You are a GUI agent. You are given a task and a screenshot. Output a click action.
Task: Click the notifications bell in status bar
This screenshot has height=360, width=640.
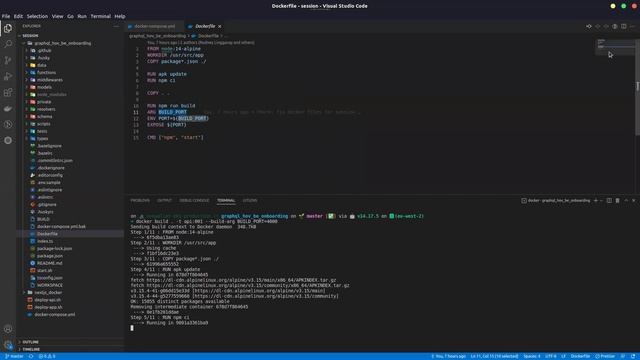633,356
